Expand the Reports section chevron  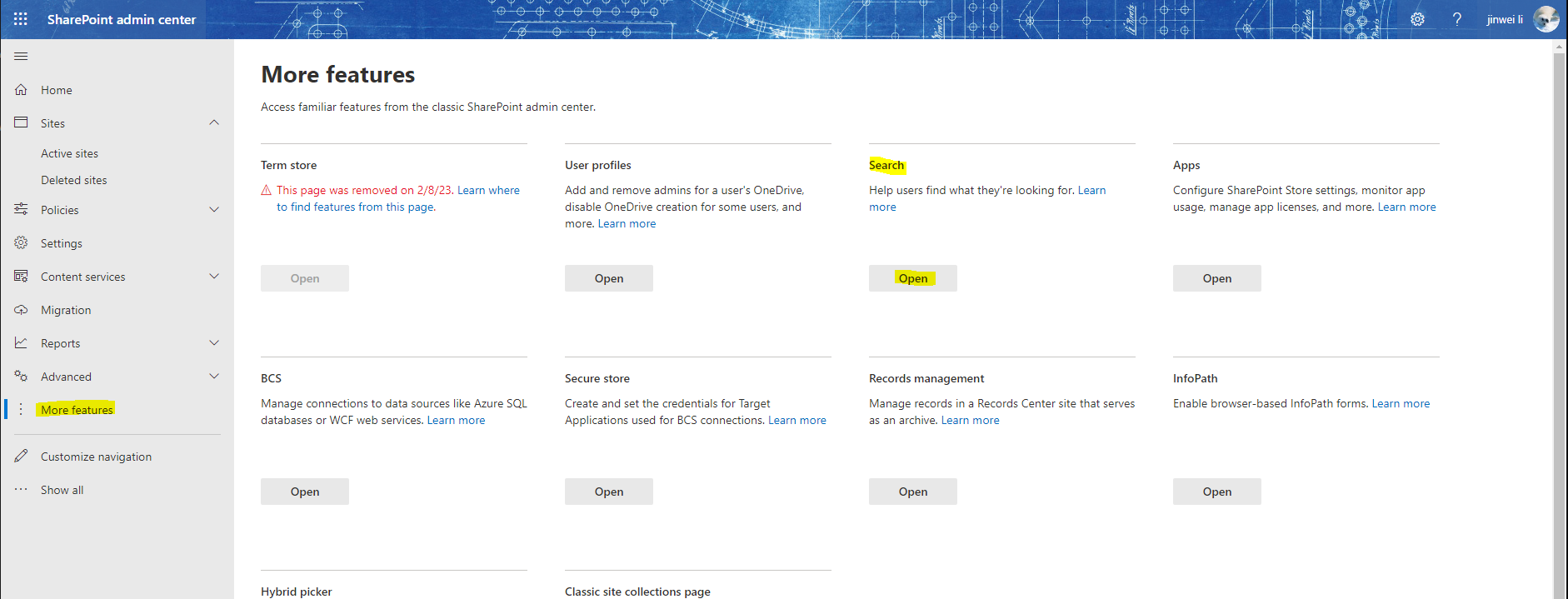coord(214,342)
